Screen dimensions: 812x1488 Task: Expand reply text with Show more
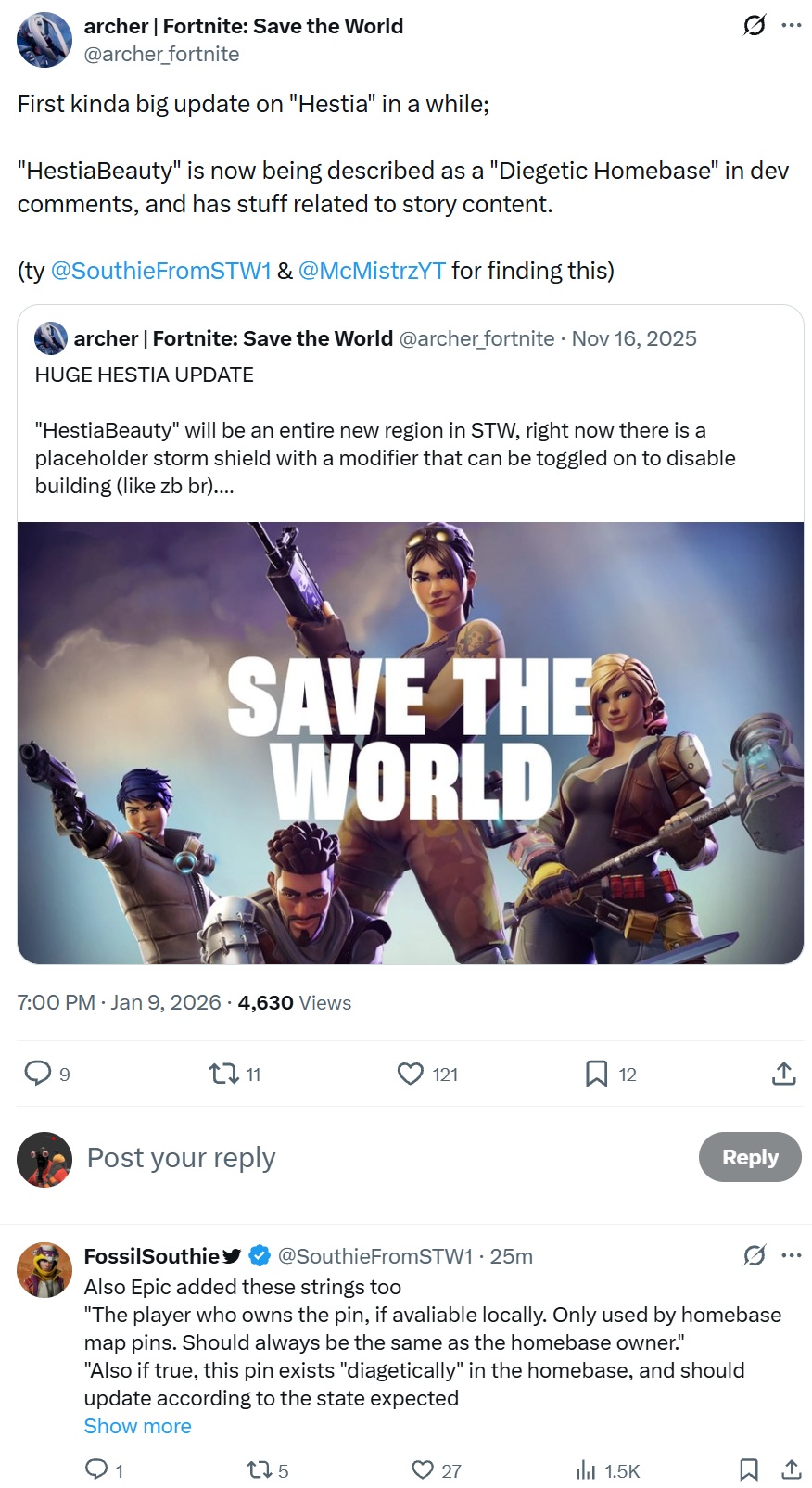138,1426
